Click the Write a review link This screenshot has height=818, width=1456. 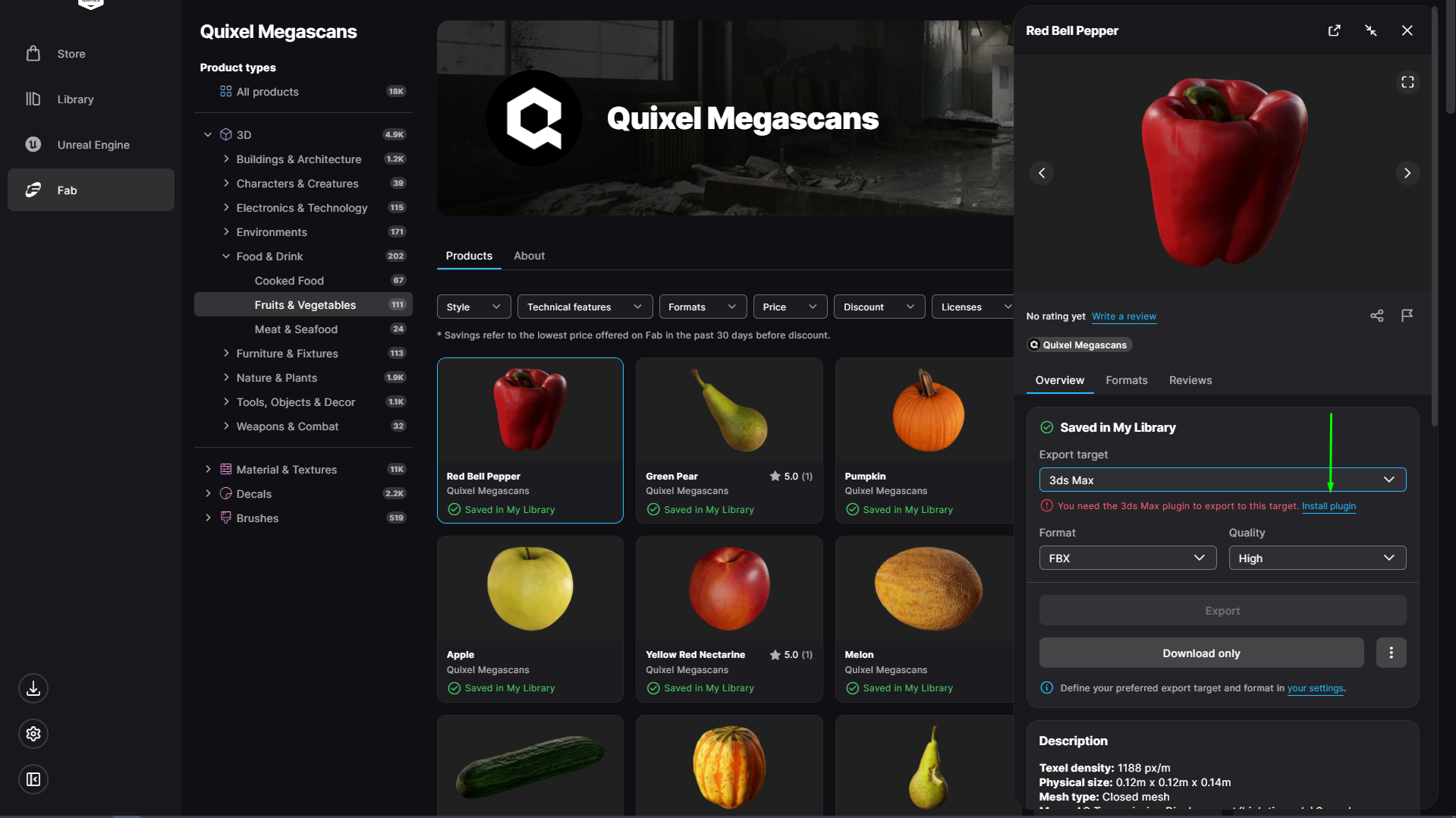click(1124, 316)
